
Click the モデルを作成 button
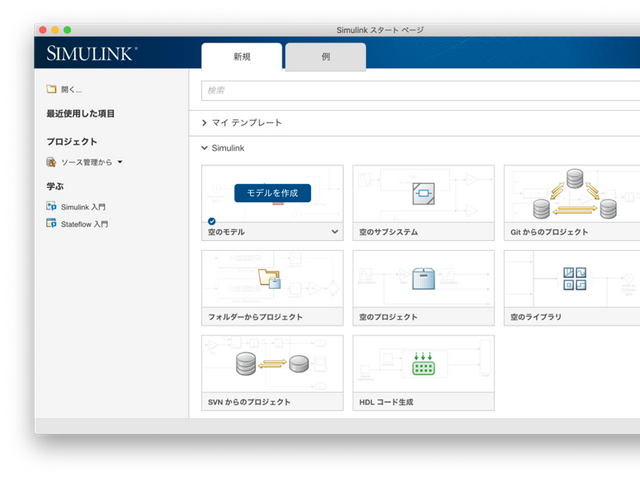(x=273, y=193)
